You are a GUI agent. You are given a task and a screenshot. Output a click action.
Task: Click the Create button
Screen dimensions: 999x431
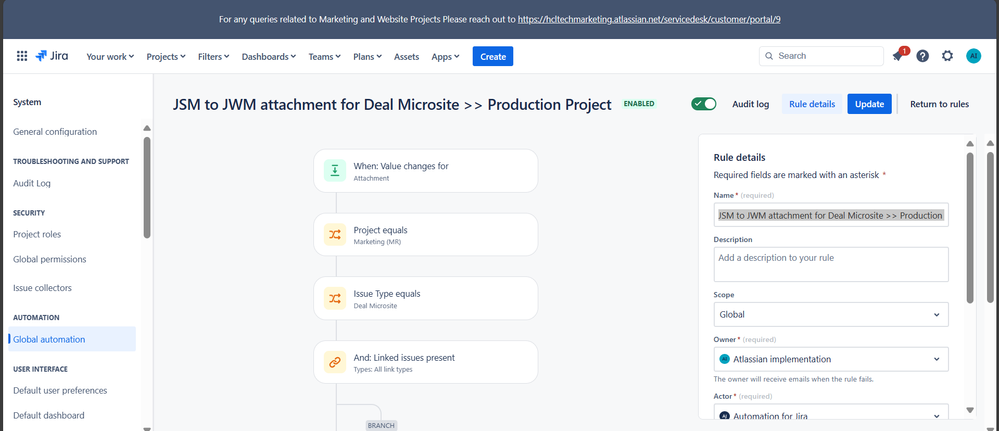[x=492, y=56]
